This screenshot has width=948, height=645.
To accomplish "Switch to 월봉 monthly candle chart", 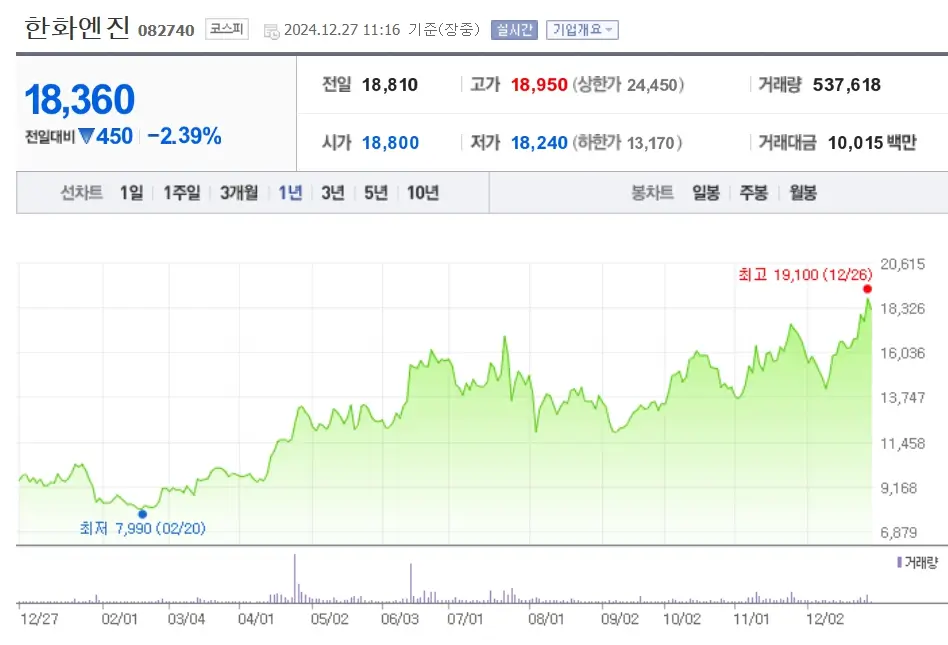I will pos(803,193).
